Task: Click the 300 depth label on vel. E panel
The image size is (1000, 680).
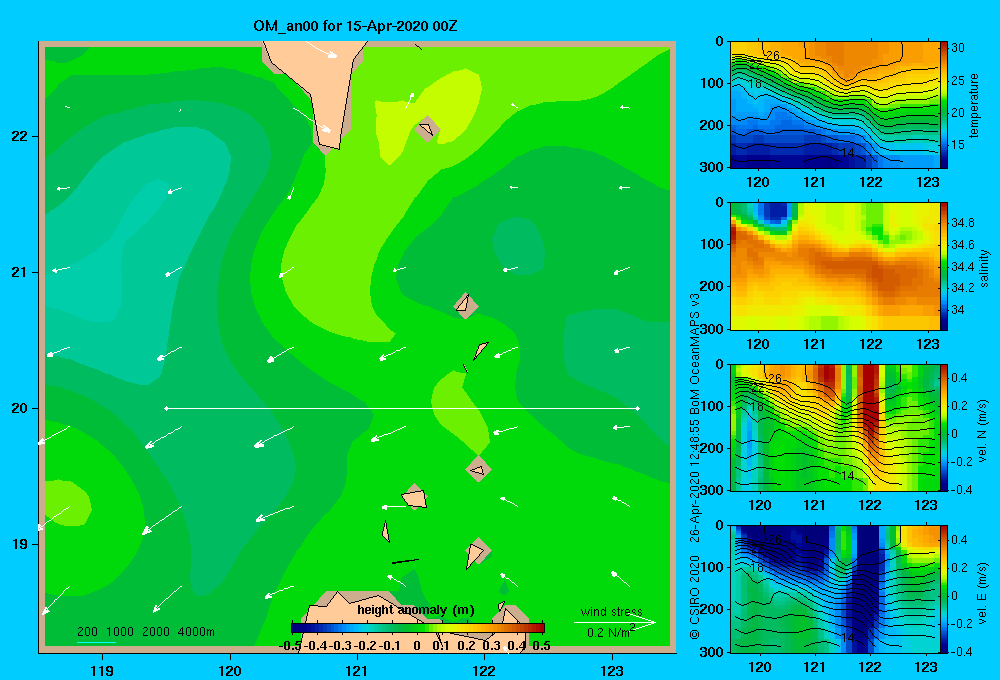Action: [x=712, y=652]
